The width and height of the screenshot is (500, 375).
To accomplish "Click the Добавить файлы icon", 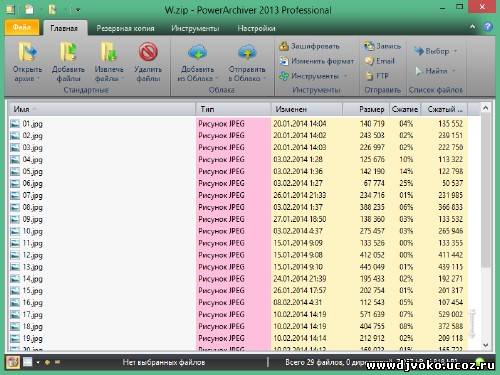I will (68, 52).
